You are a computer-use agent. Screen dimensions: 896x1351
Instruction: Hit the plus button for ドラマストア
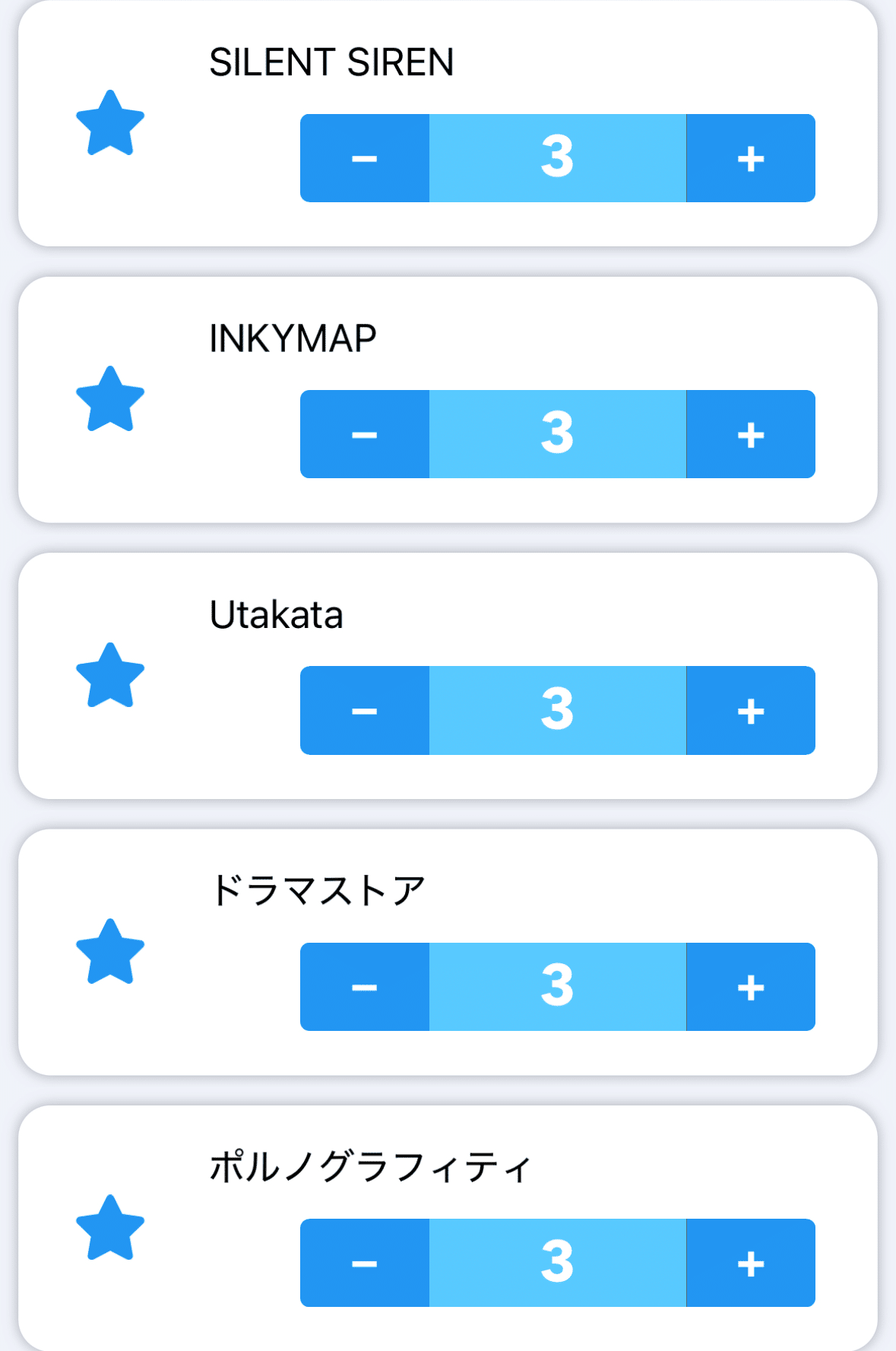750,987
